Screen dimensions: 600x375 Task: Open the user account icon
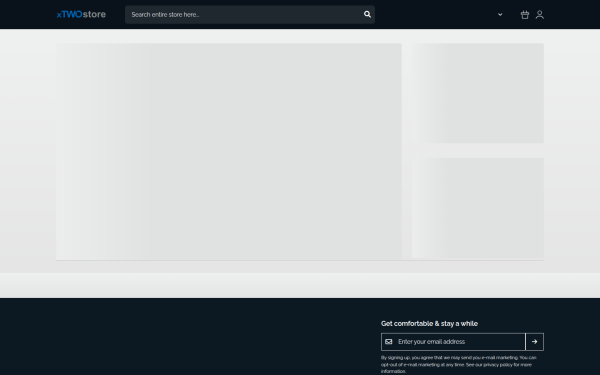pyautogui.click(x=540, y=15)
